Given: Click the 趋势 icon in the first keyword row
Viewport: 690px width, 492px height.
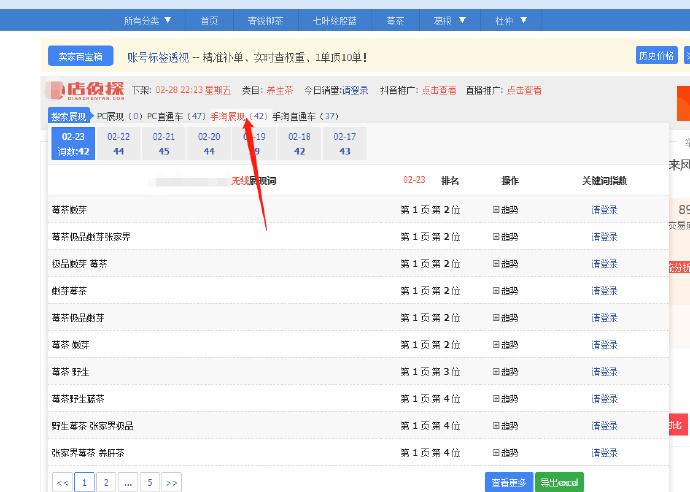Looking at the screenshot, I should pyautogui.click(x=505, y=210).
